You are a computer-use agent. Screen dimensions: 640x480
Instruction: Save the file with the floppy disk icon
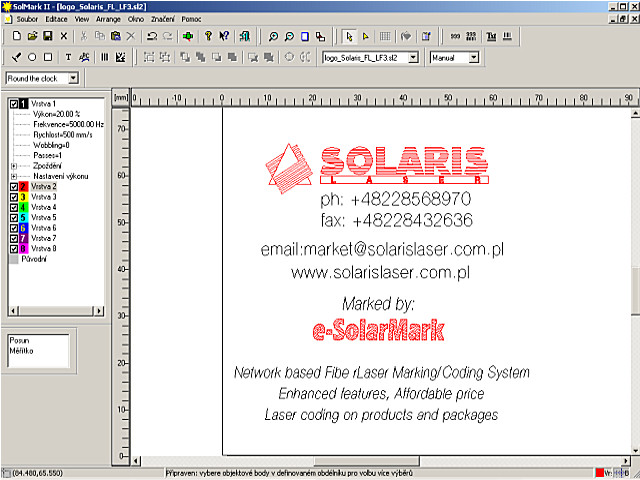pyautogui.click(x=48, y=36)
